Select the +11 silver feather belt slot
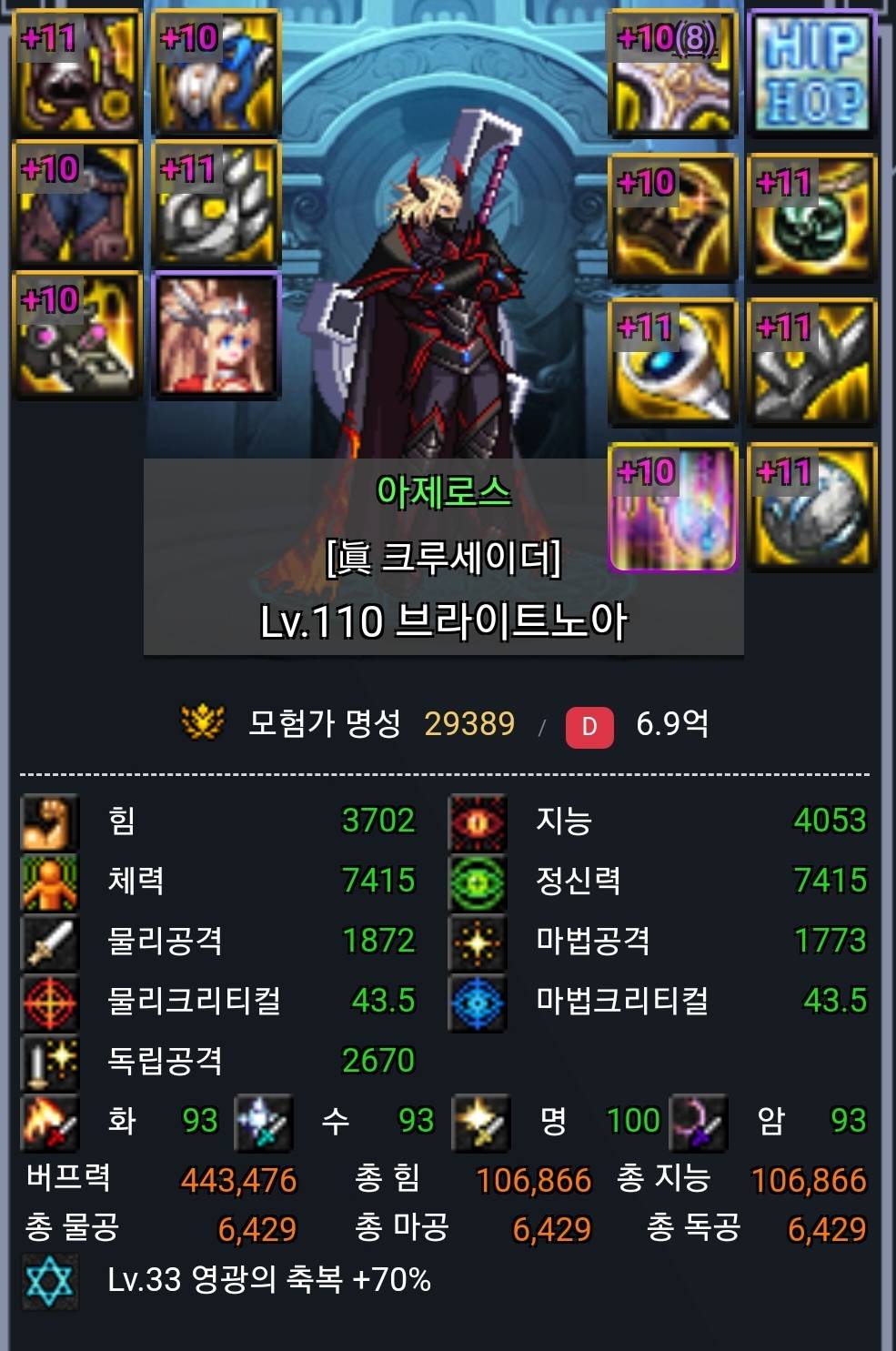The width and height of the screenshot is (896, 1351). 216,205
